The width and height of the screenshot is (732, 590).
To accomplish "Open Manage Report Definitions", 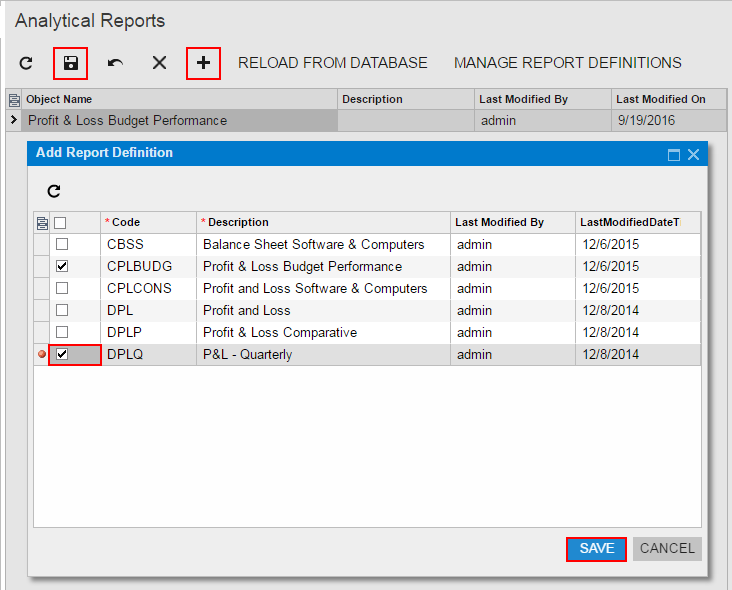I will pyautogui.click(x=567, y=63).
